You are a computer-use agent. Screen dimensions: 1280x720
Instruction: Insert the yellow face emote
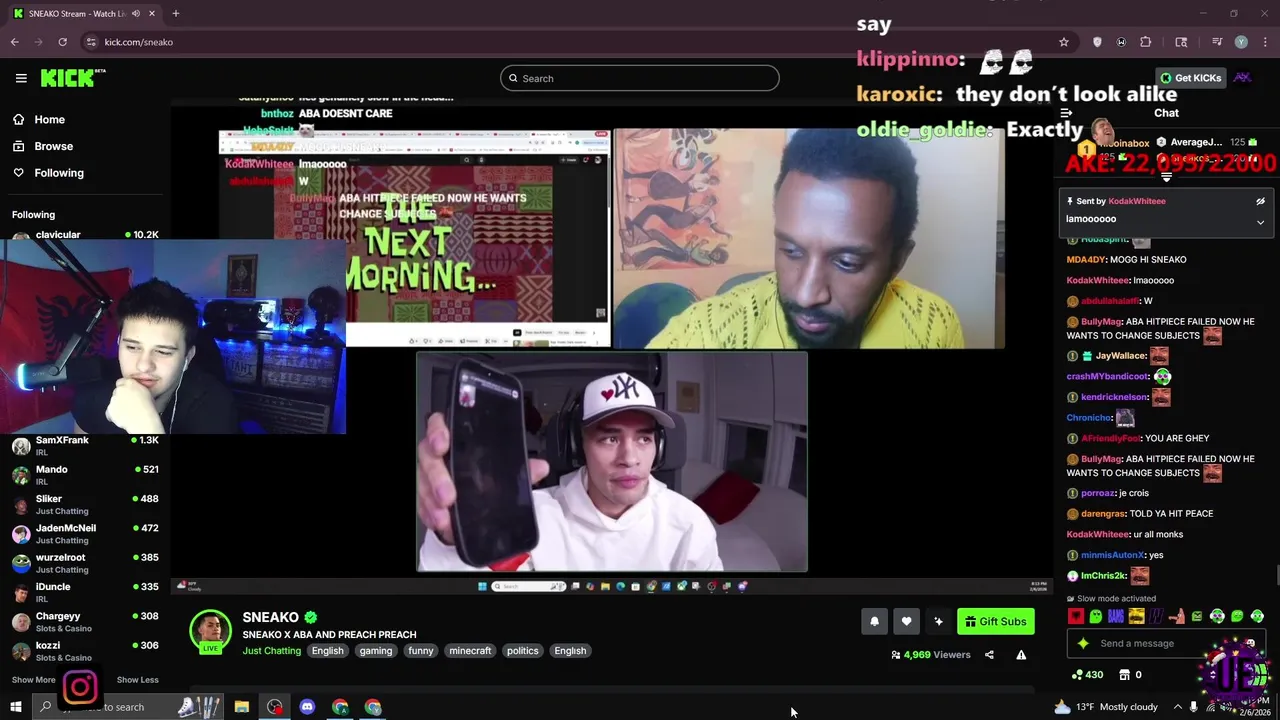1136,617
